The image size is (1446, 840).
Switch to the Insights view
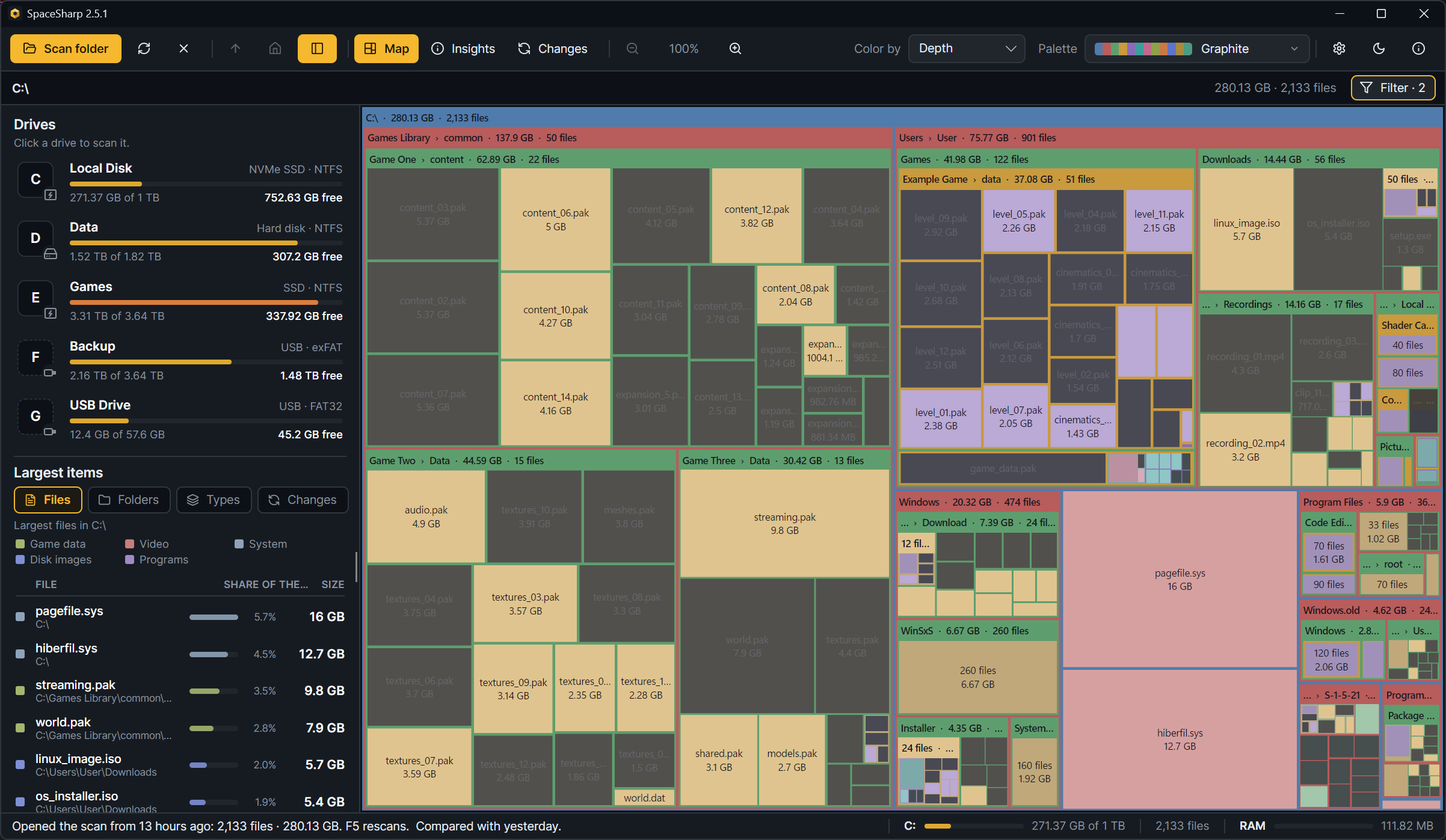[x=463, y=49]
